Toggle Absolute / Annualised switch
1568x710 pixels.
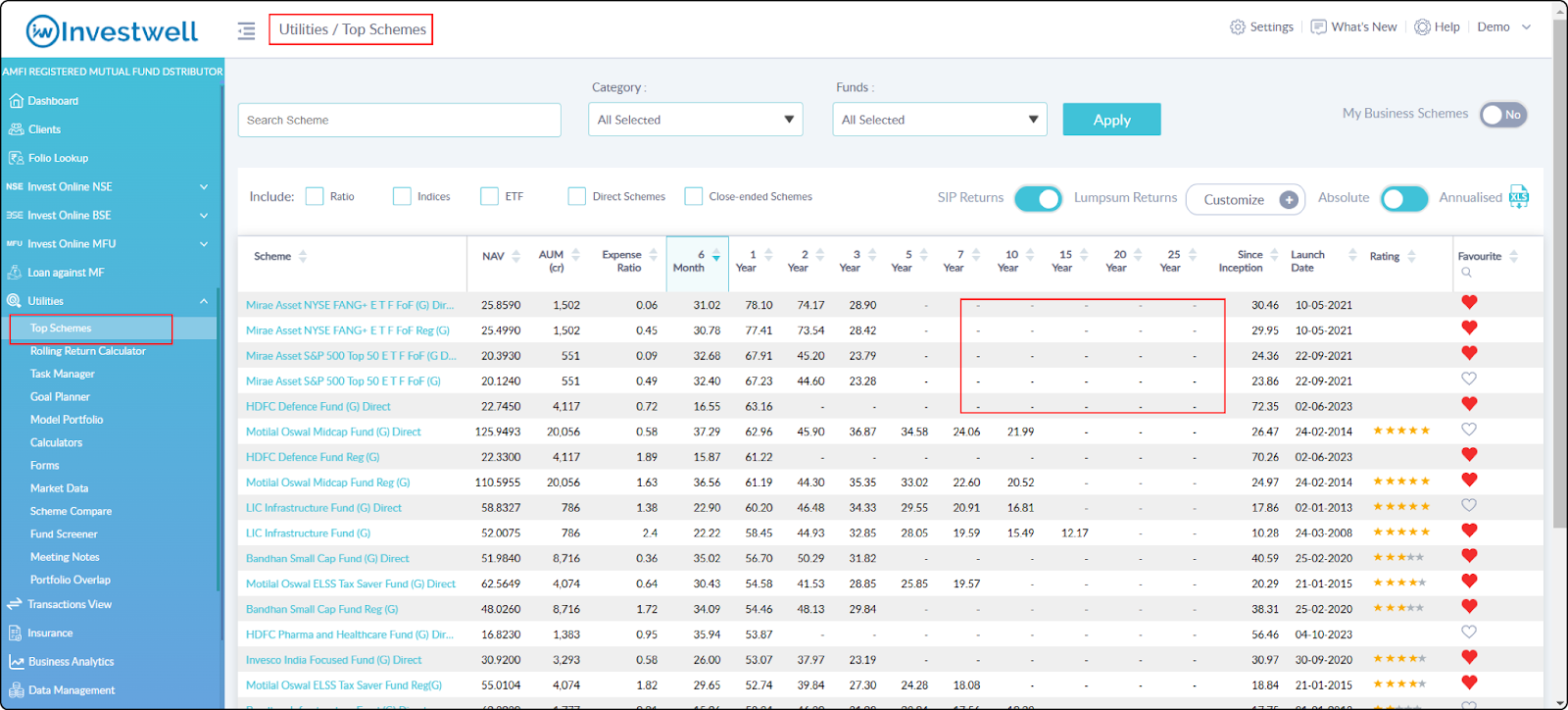click(x=1404, y=199)
